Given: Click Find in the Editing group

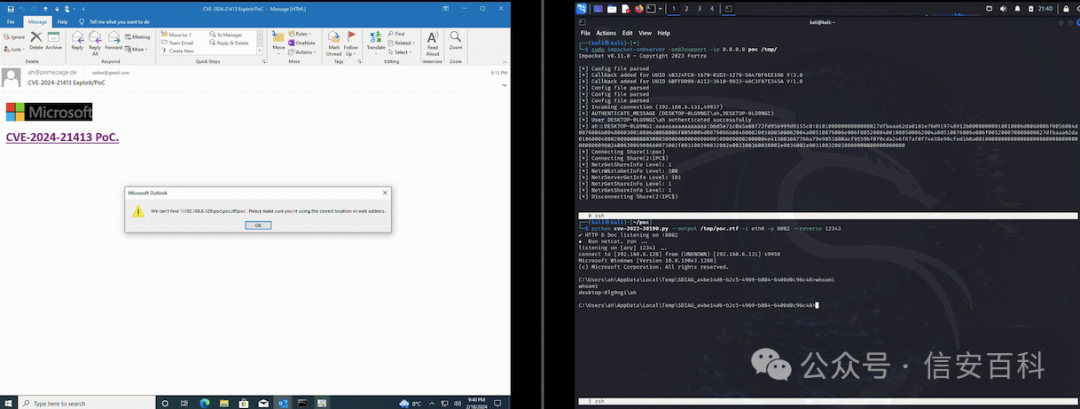Looking at the screenshot, I should tap(396, 34).
